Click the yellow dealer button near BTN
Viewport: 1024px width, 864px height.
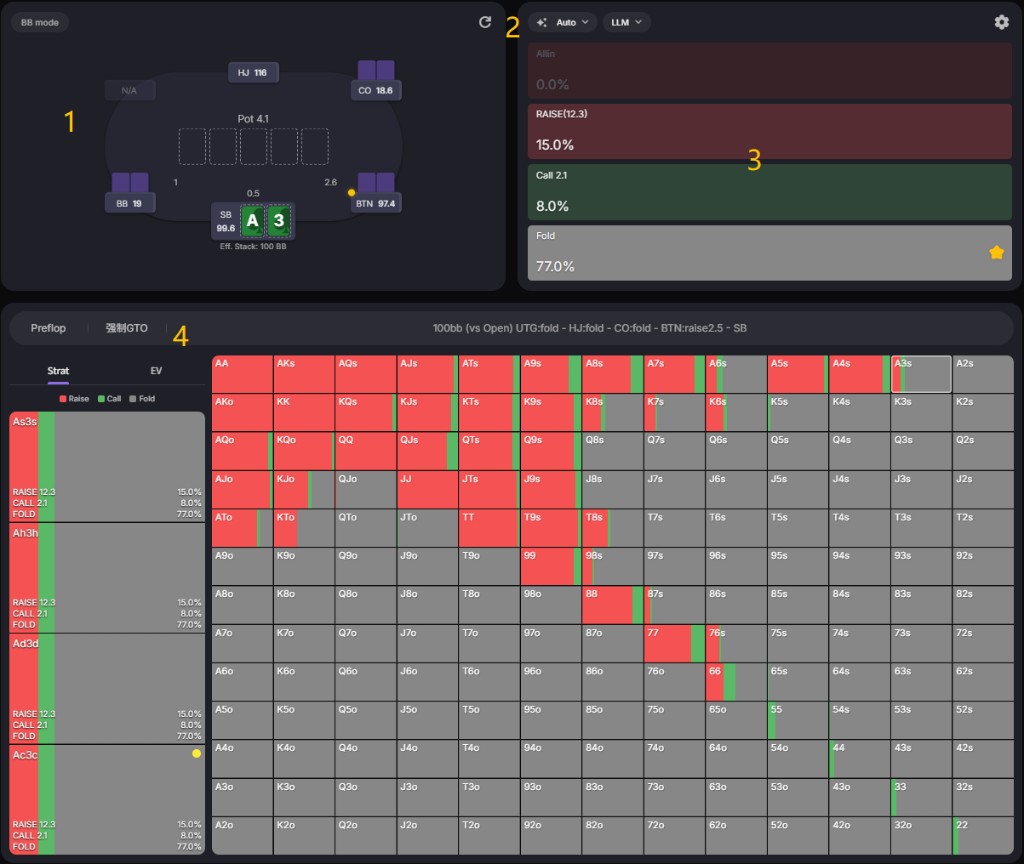click(x=351, y=192)
